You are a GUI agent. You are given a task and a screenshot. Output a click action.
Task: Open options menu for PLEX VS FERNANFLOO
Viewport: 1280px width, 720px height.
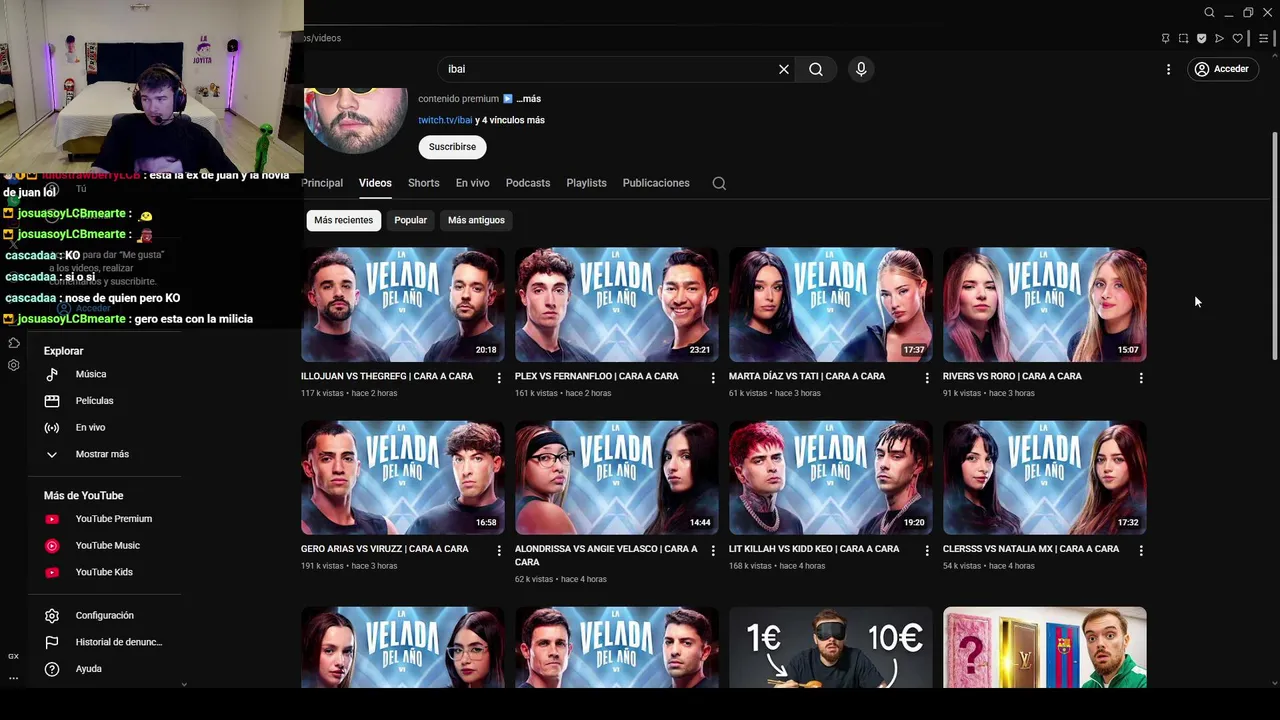(x=713, y=378)
